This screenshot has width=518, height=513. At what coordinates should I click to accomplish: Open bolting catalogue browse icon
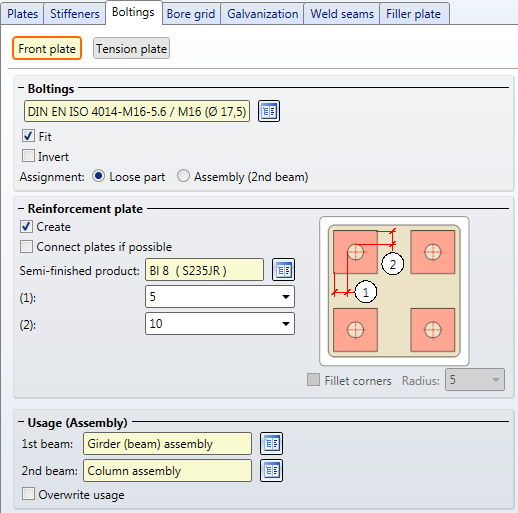point(269,111)
